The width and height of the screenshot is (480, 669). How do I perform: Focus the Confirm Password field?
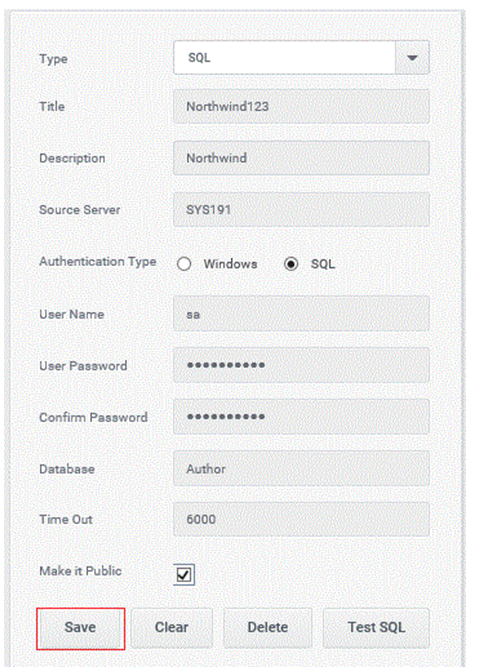(x=301, y=417)
